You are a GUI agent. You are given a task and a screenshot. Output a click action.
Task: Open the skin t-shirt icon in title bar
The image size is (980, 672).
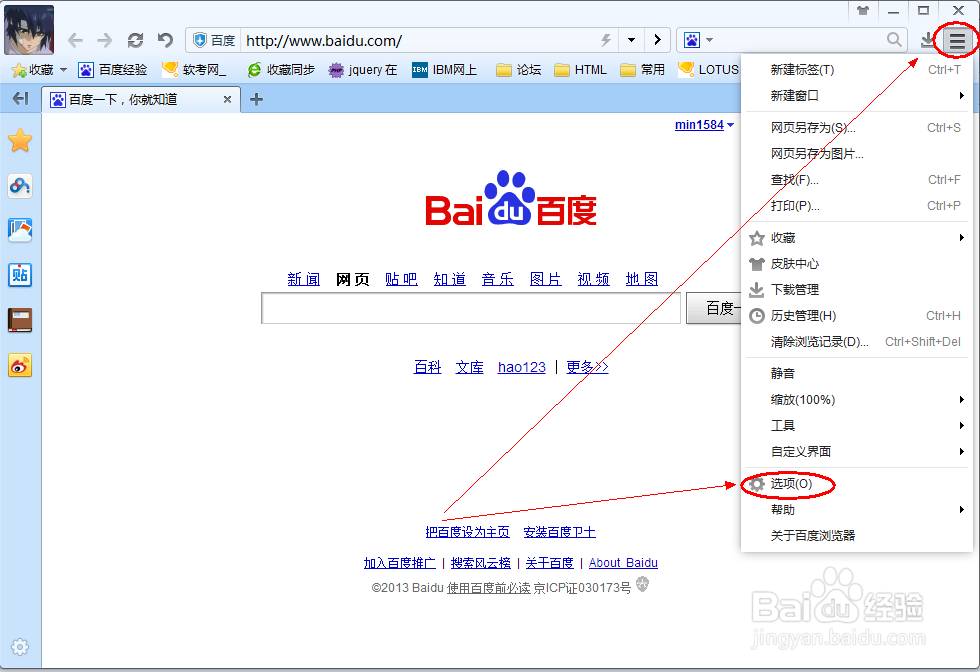pos(862,11)
